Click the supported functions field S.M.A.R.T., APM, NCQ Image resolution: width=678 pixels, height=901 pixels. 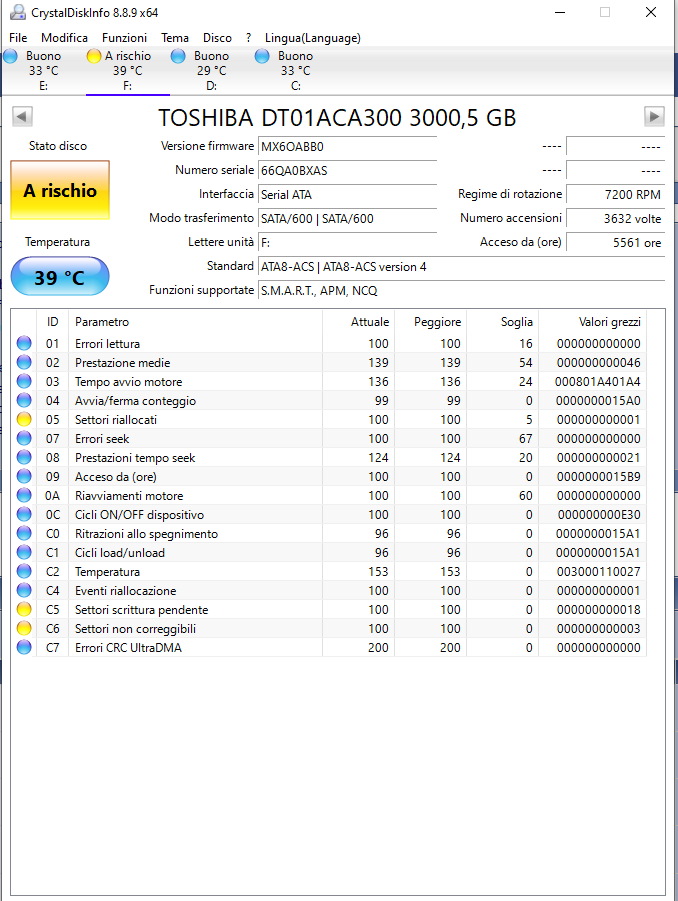tap(461, 291)
